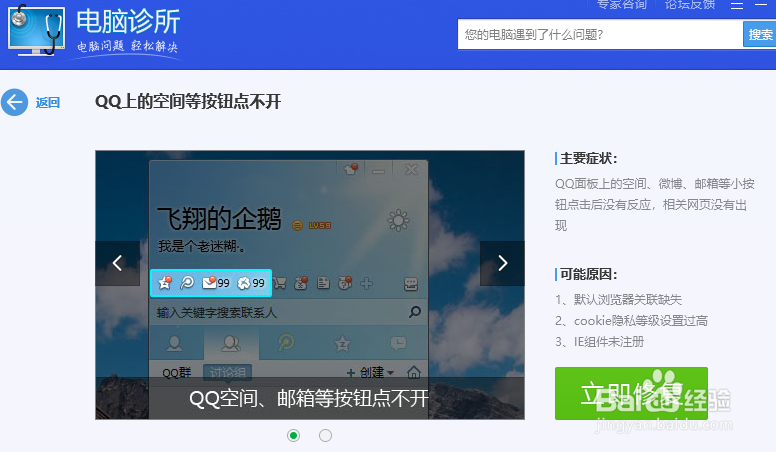Click the Q-circle tab icon in QQ panel
This screenshot has width=776, height=452.
[286, 343]
